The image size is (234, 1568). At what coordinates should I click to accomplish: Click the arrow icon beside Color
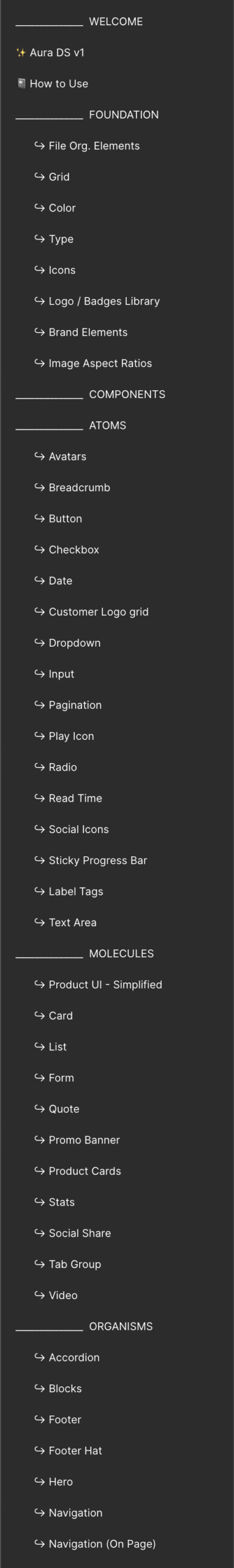pyautogui.click(x=40, y=208)
